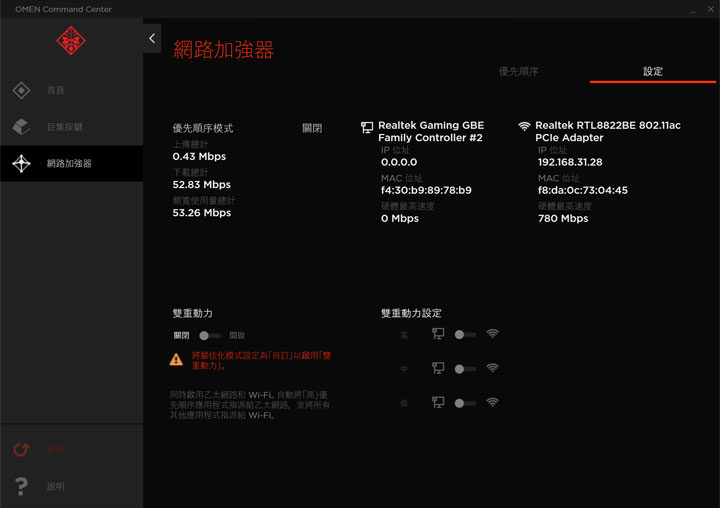Click the Ethernet icon beside Realtek Gaming GBE
Image resolution: width=720 pixels, height=508 pixels.
(x=367, y=127)
